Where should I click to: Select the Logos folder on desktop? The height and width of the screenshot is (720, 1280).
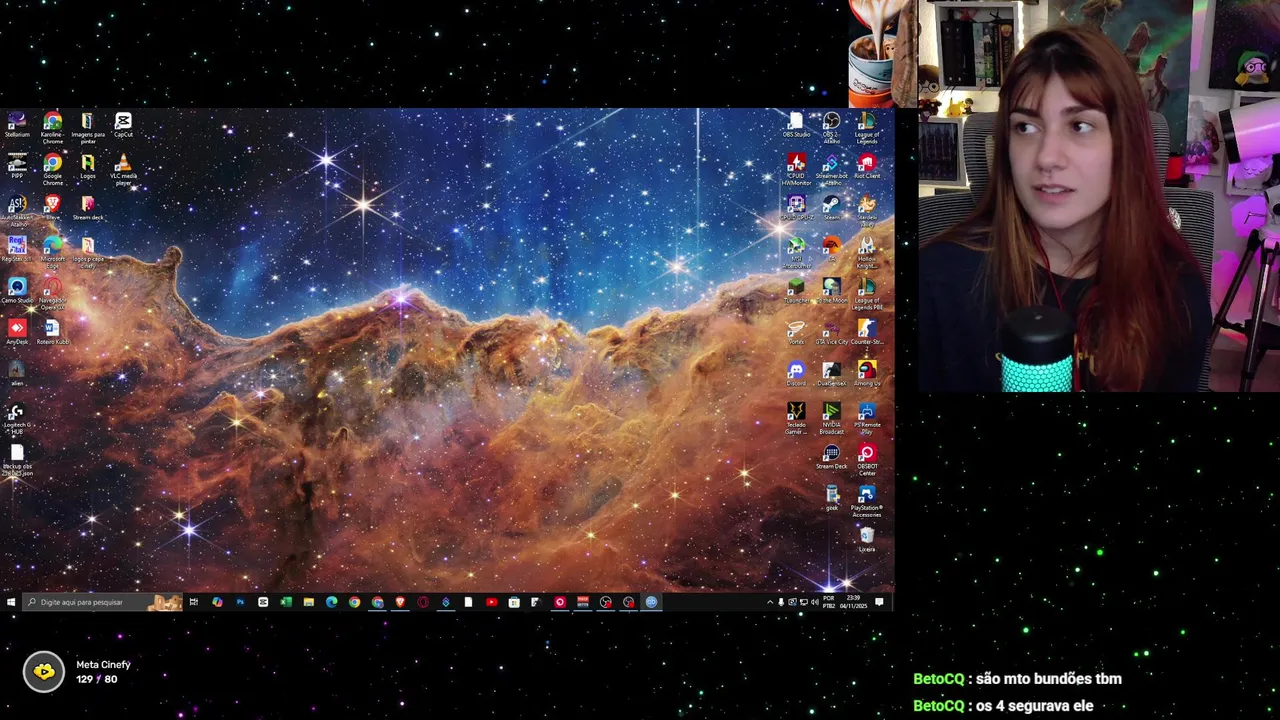coord(88,167)
